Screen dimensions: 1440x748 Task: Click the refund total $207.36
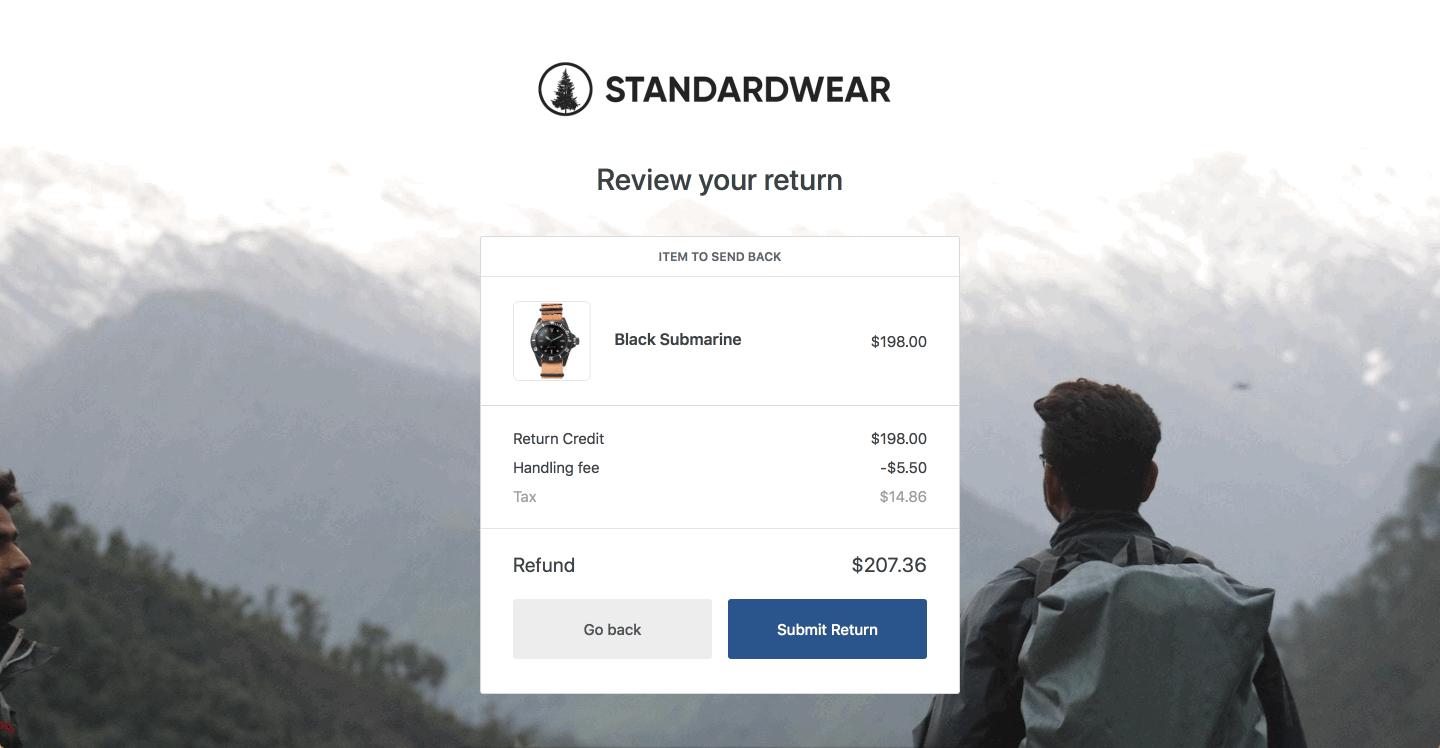coord(889,565)
